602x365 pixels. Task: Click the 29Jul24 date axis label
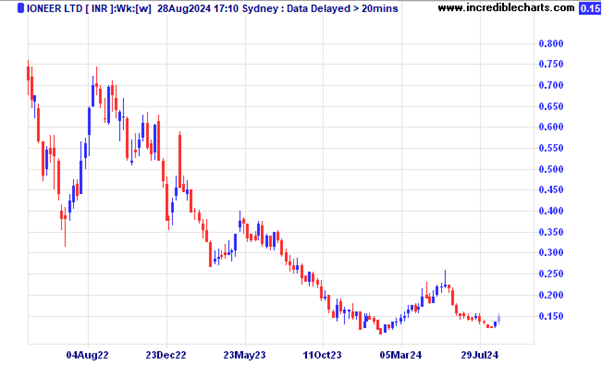(x=480, y=355)
